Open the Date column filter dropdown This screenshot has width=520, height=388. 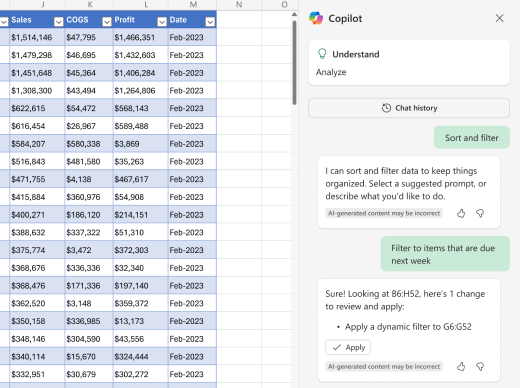(210, 22)
